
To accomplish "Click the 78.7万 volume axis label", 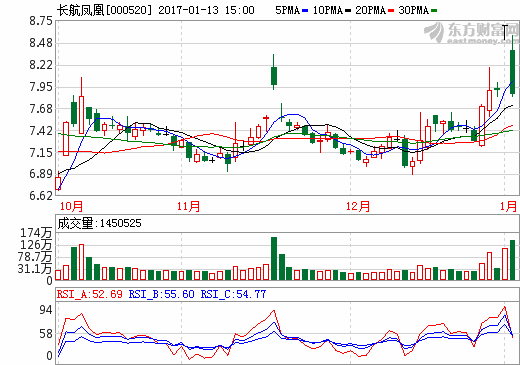I will [x=35, y=257].
